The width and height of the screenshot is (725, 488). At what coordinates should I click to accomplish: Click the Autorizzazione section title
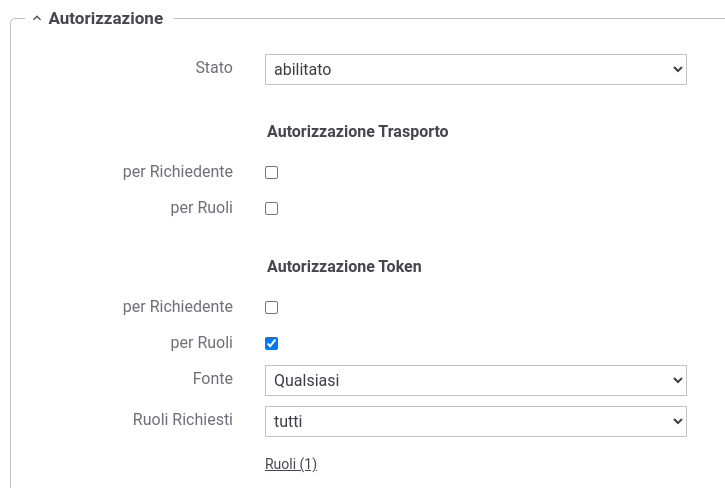(x=106, y=19)
